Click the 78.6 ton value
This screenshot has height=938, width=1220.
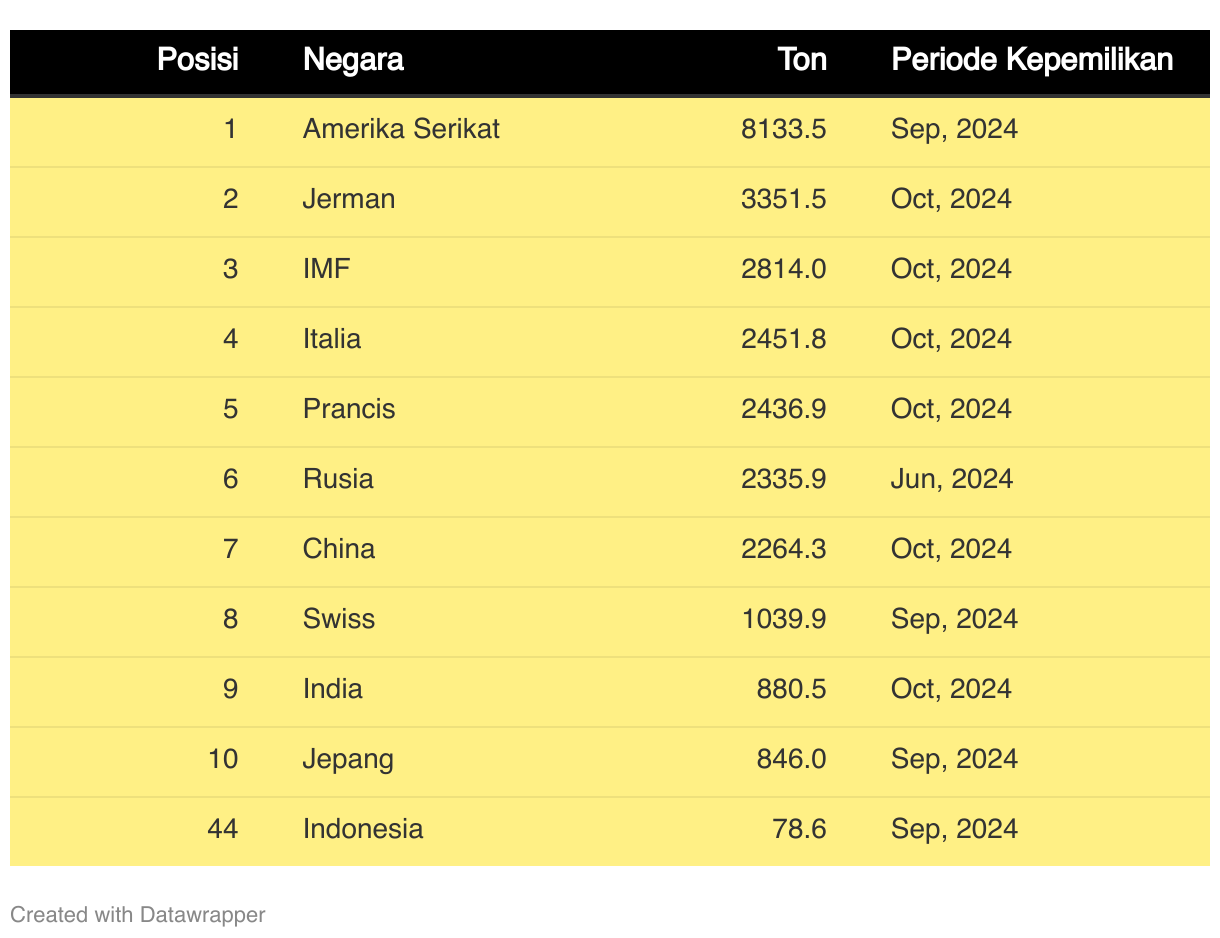tap(799, 829)
